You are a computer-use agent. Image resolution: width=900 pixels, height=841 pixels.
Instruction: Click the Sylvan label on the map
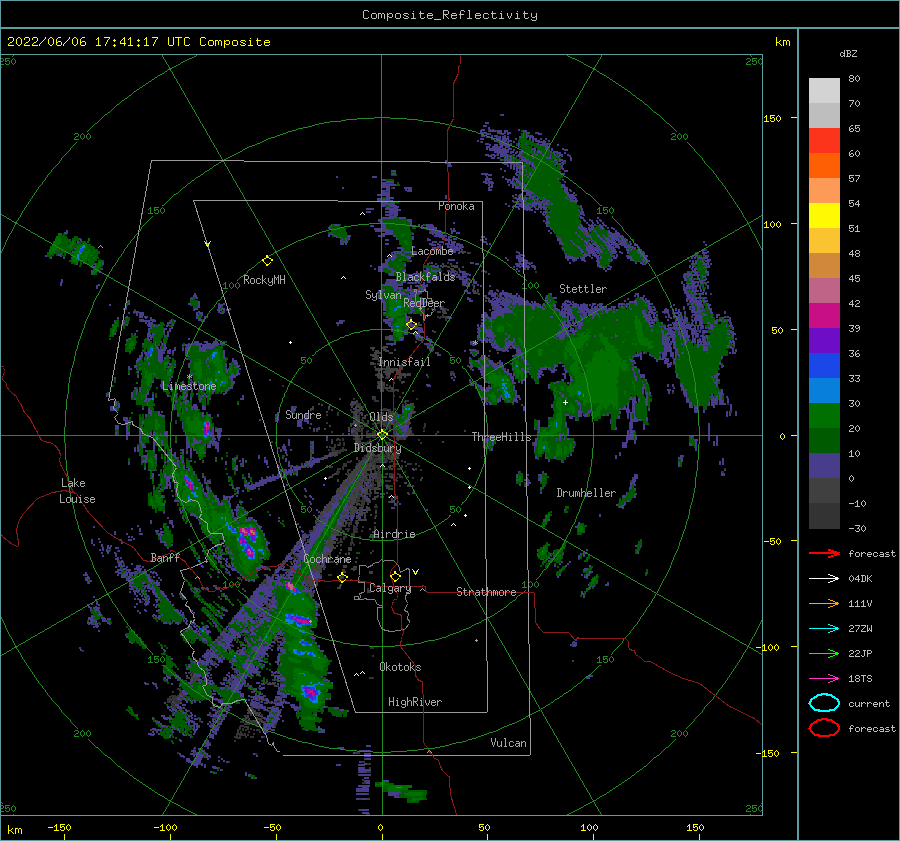point(383,295)
